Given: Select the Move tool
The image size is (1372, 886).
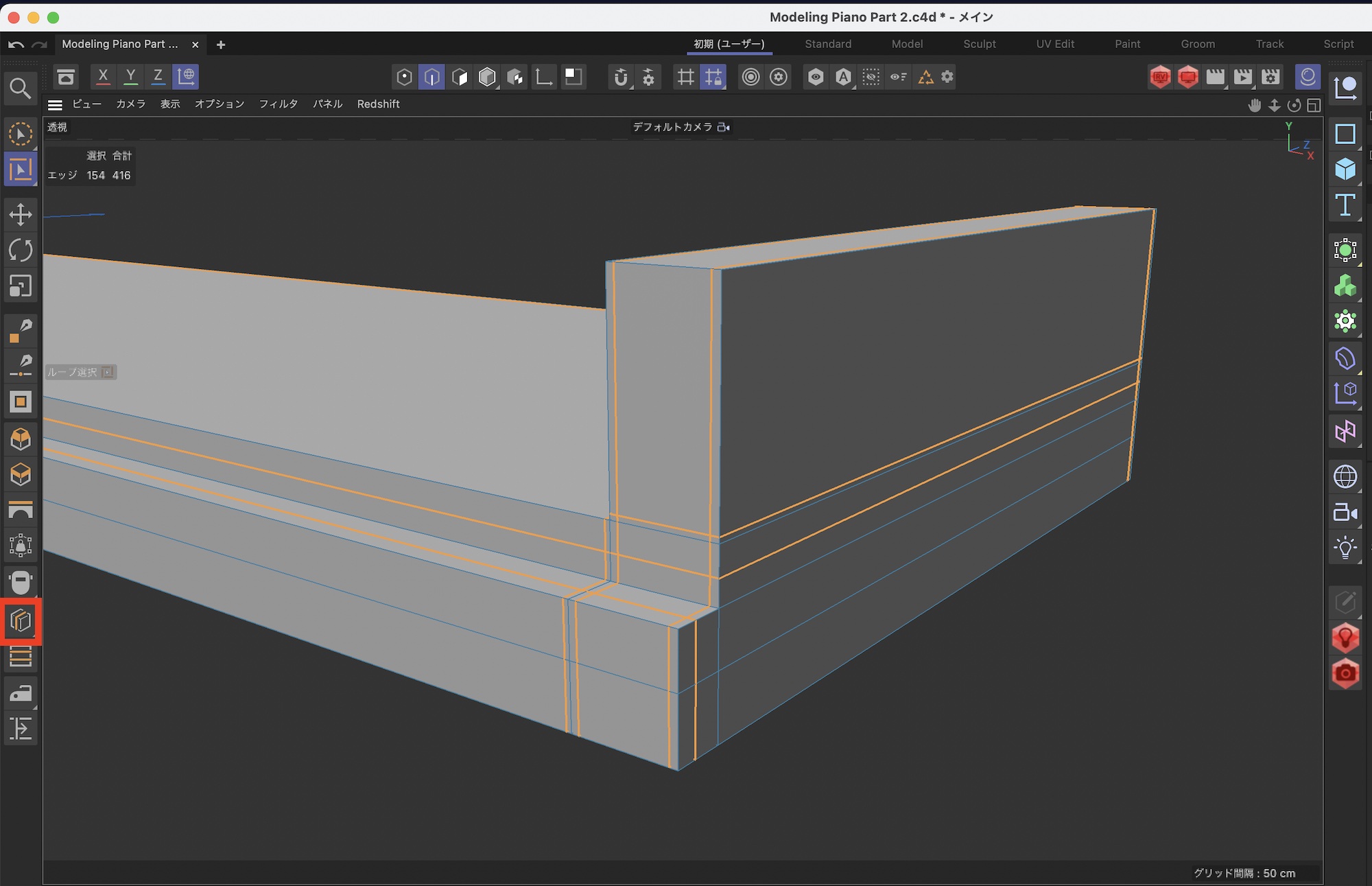Looking at the screenshot, I should [x=21, y=215].
